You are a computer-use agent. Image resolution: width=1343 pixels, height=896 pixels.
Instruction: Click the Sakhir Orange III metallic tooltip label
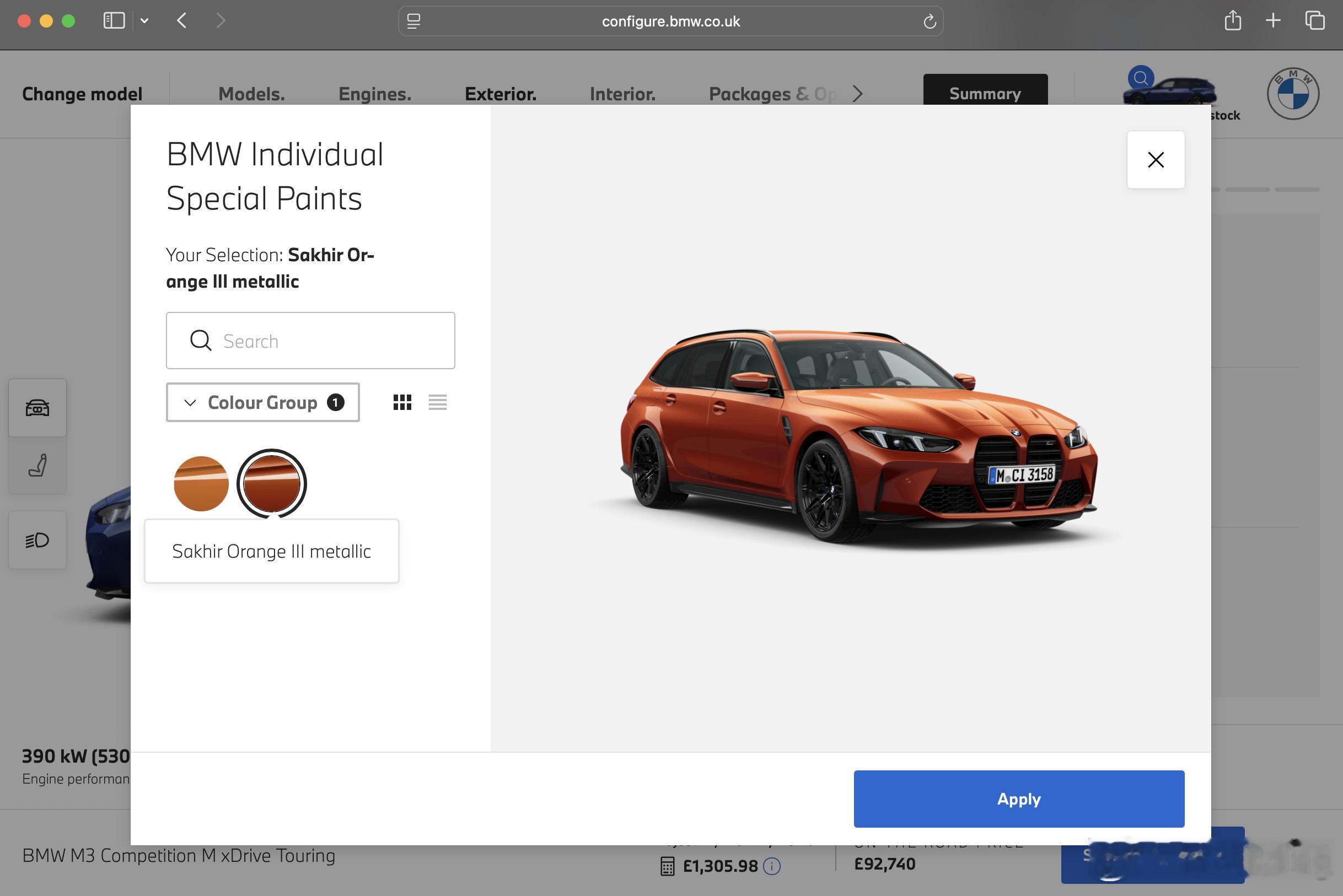point(272,552)
